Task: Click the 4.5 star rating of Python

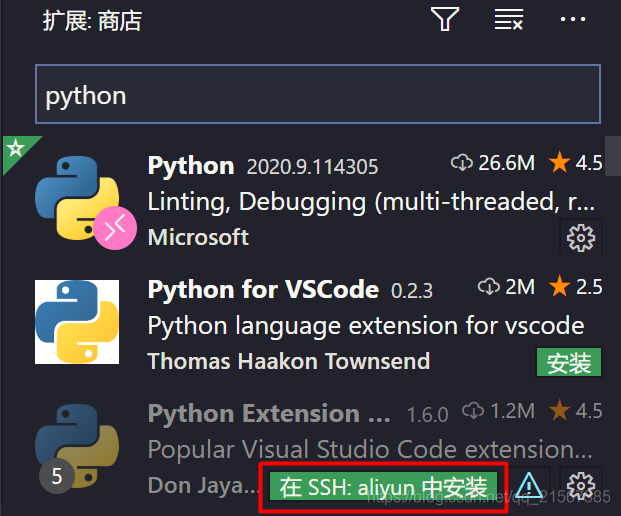Action: (x=576, y=163)
